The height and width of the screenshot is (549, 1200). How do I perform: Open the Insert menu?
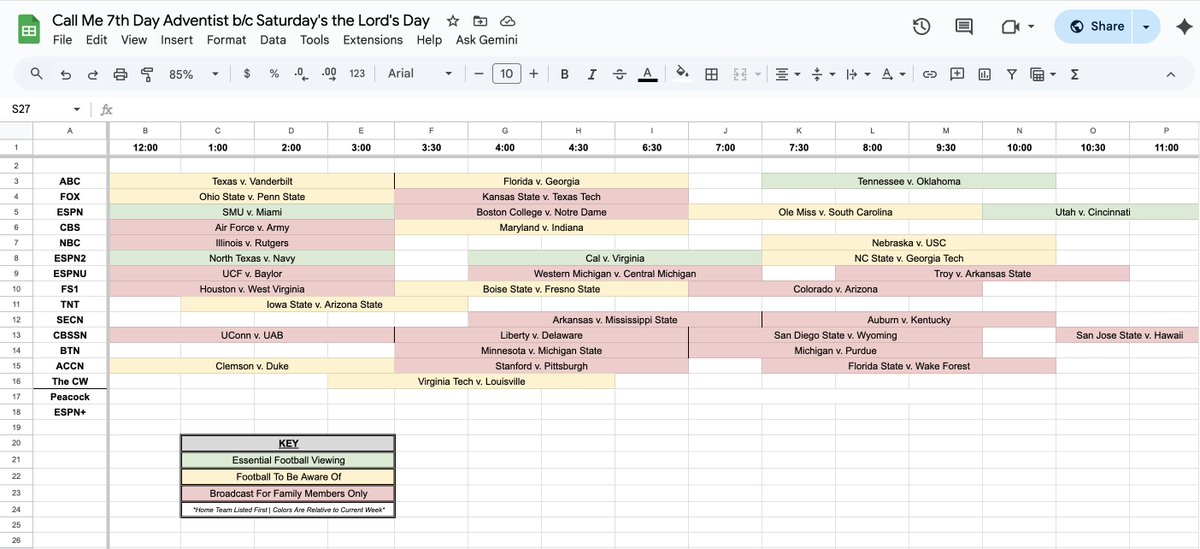tap(177, 40)
